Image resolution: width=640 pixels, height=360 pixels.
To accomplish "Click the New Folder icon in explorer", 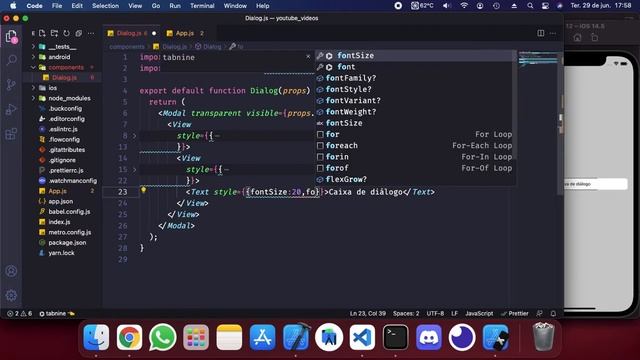I will tap(54, 33).
